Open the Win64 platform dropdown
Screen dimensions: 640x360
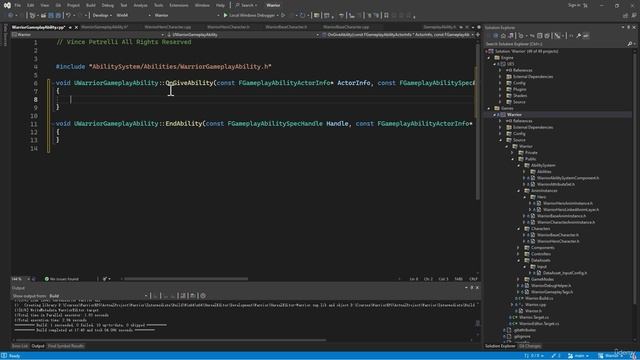coord(133,16)
